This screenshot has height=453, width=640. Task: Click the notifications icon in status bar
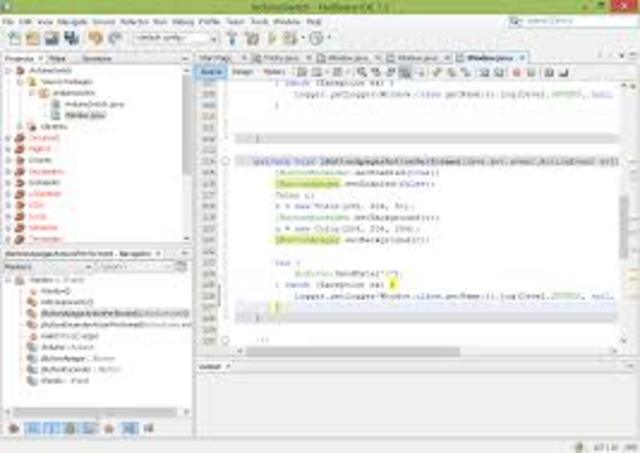[x=580, y=447]
